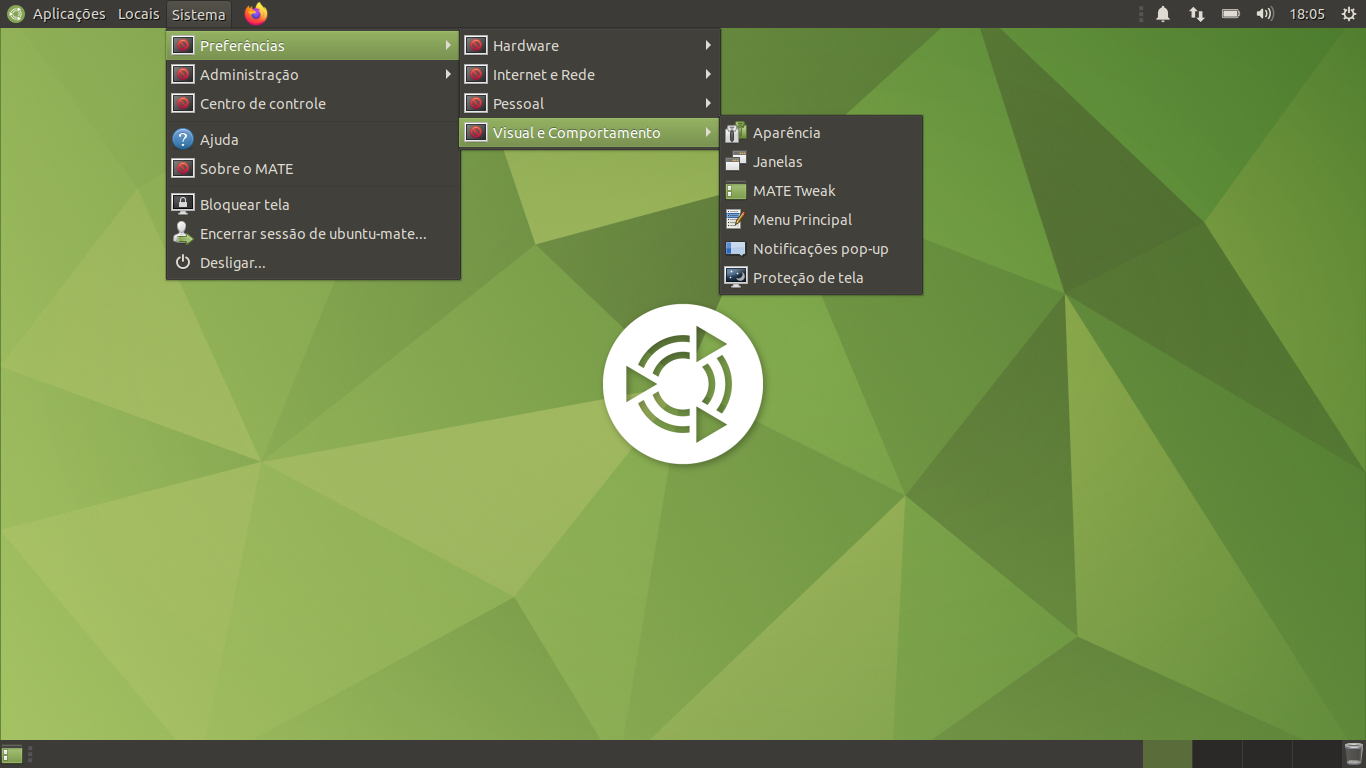The width and height of the screenshot is (1366, 768).
Task: Click the Pessoal submenu icon
Action: pyautogui.click(x=476, y=104)
